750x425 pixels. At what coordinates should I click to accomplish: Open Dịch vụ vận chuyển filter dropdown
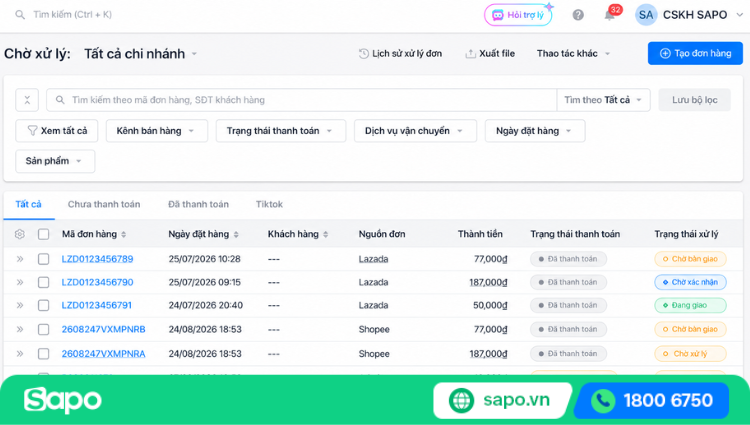[x=415, y=131]
